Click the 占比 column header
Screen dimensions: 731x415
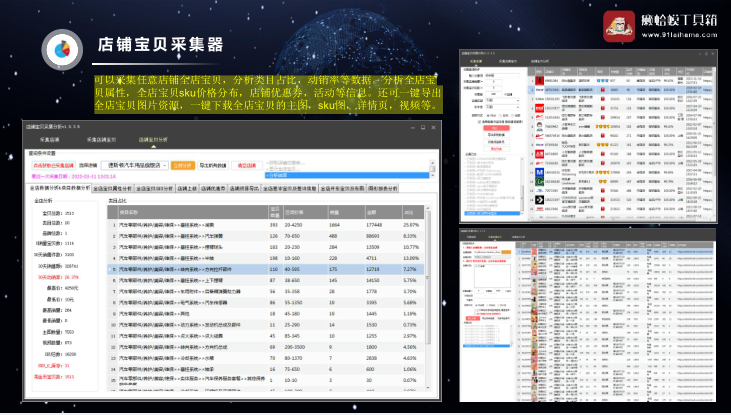click(x=413, y=212)
